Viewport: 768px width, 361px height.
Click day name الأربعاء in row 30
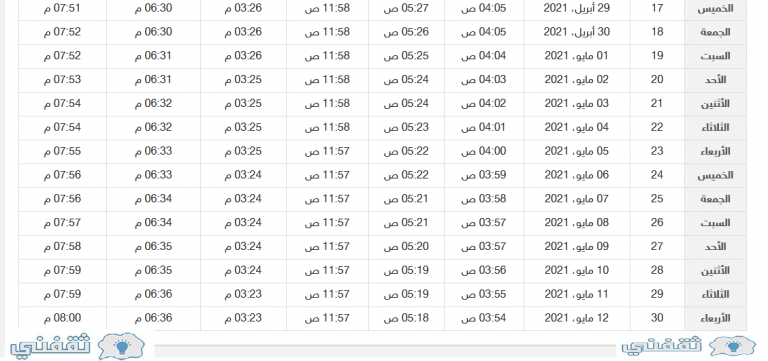[x=715, y=318]
